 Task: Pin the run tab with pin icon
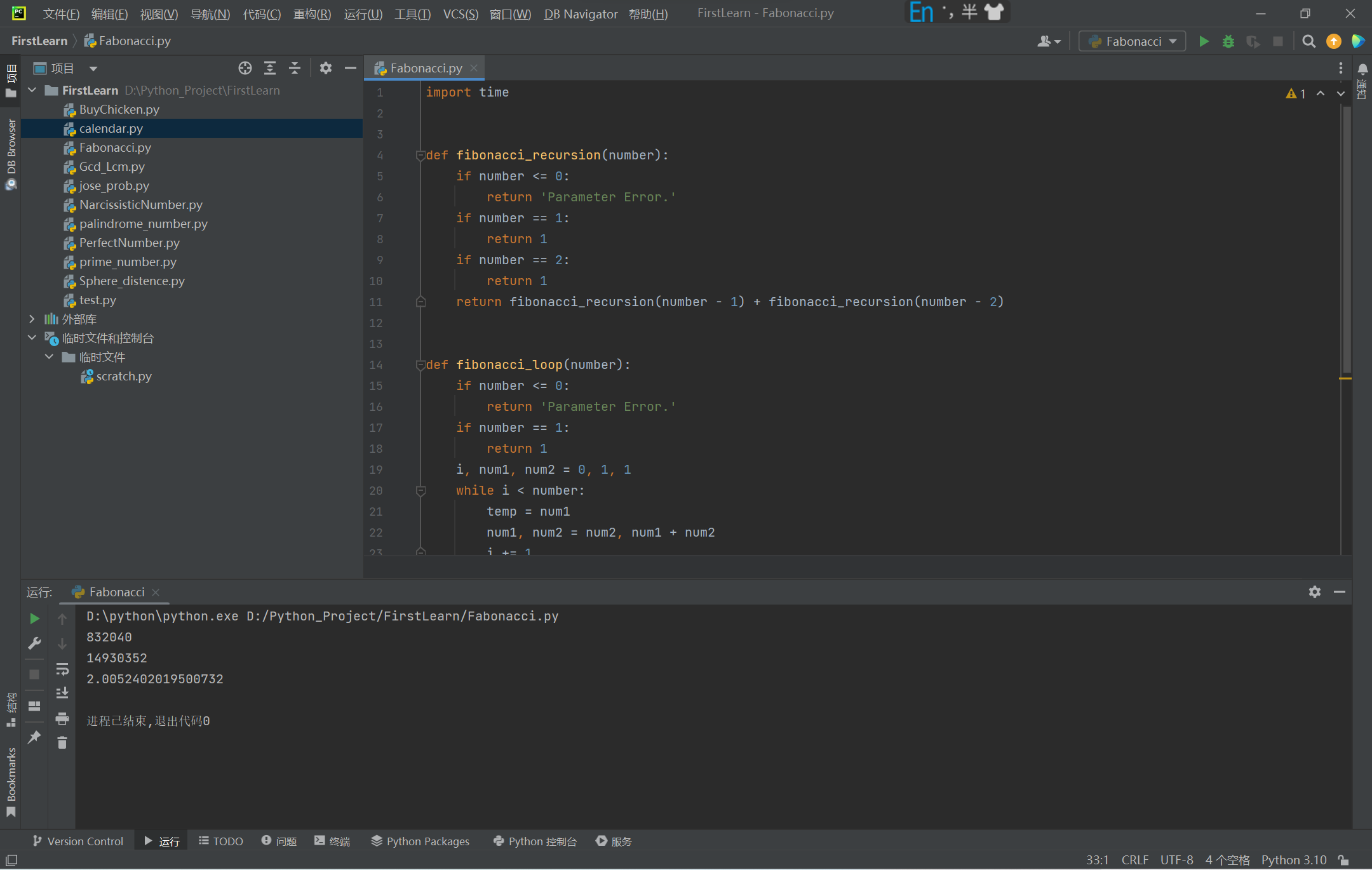point(34,737)
